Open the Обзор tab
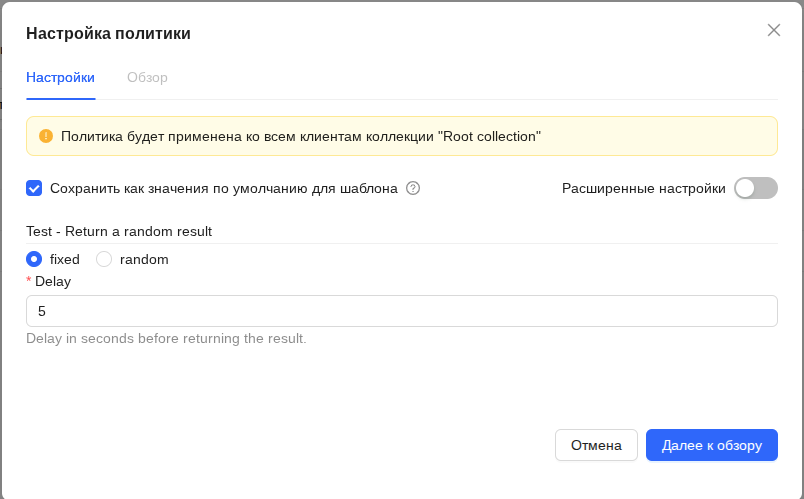804x499 pixels. point(147,77)
